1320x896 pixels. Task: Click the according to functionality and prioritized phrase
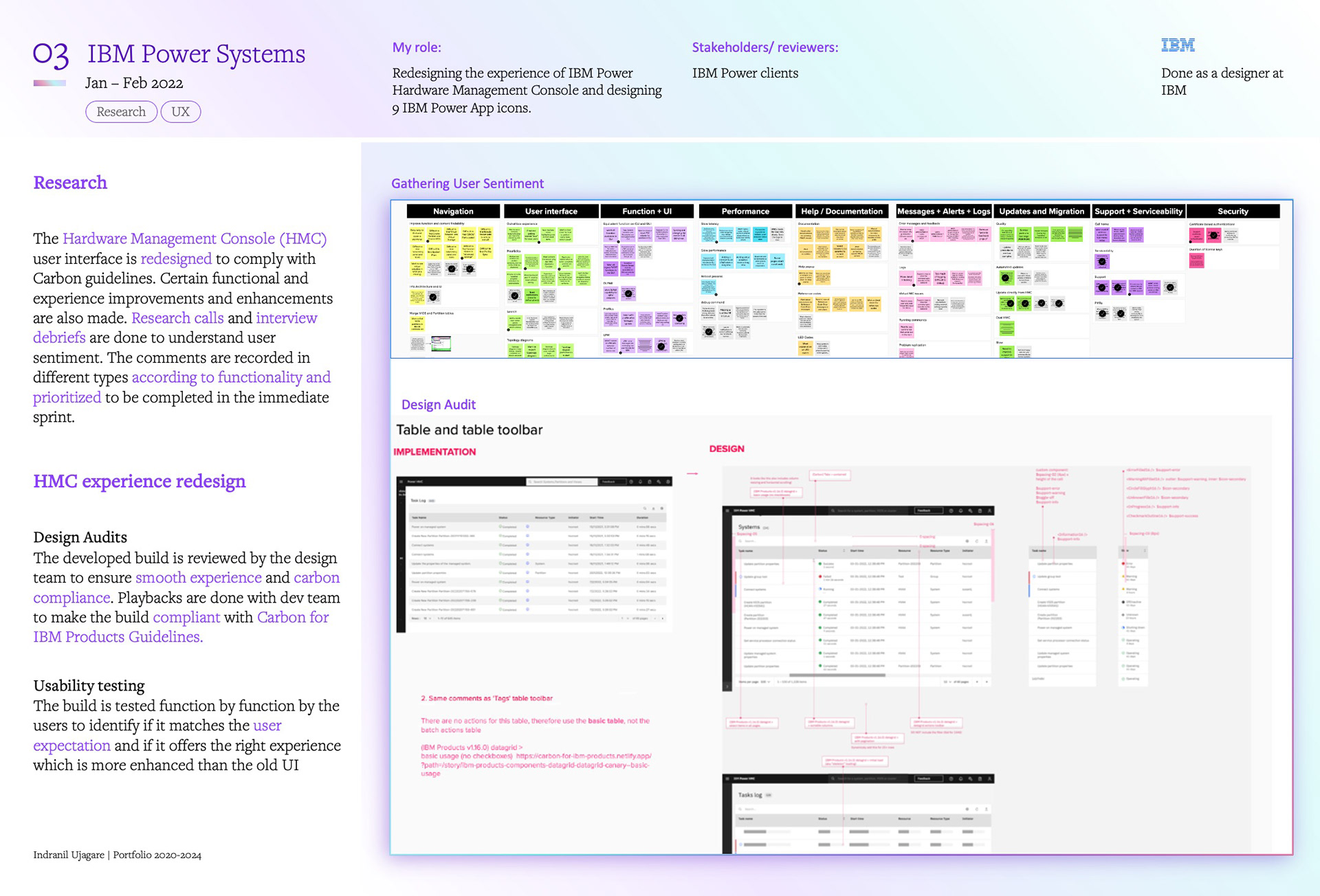(x=182, y=387)
